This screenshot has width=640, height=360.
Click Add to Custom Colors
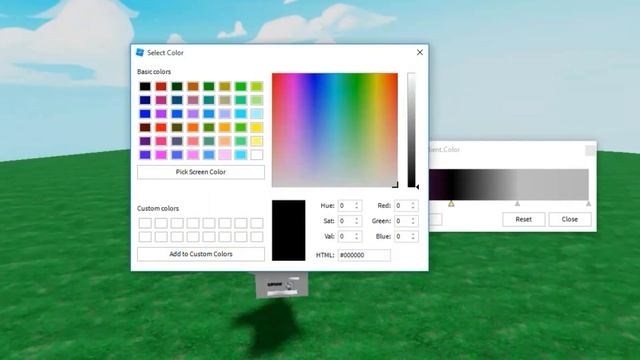tap(201, 254)
